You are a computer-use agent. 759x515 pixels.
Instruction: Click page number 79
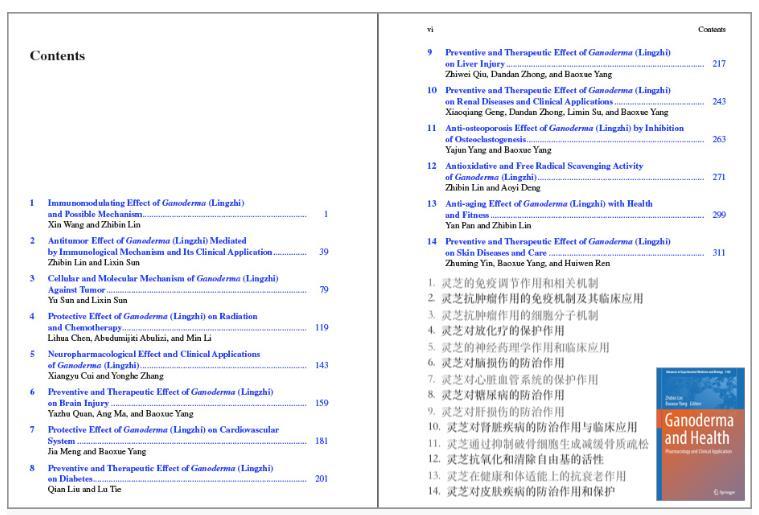324,289
